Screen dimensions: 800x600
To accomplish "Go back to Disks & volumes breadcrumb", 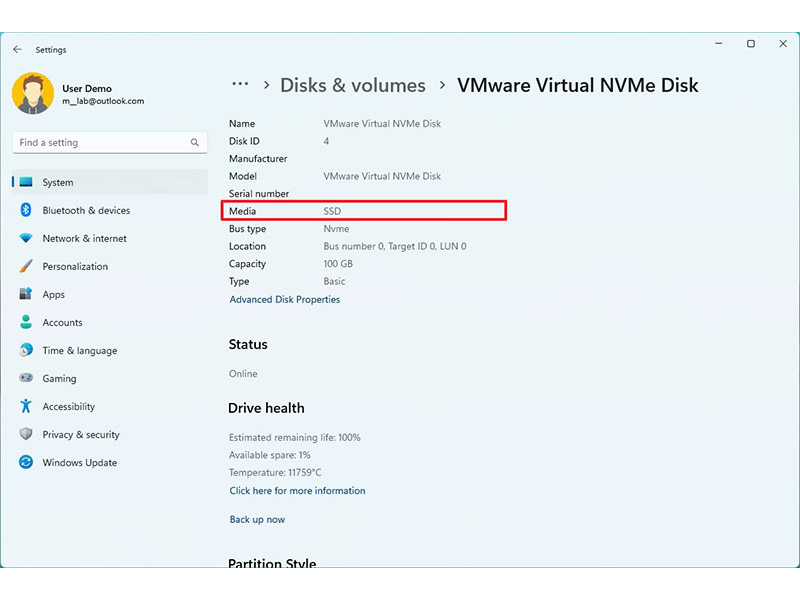I will (353, 85).
